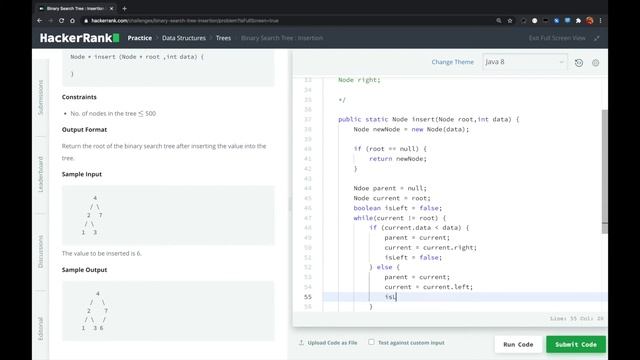This screenshot has height=360, width=640.
Task: Open the Extensions puzzle piece menu
Action: tap(578, 20)
